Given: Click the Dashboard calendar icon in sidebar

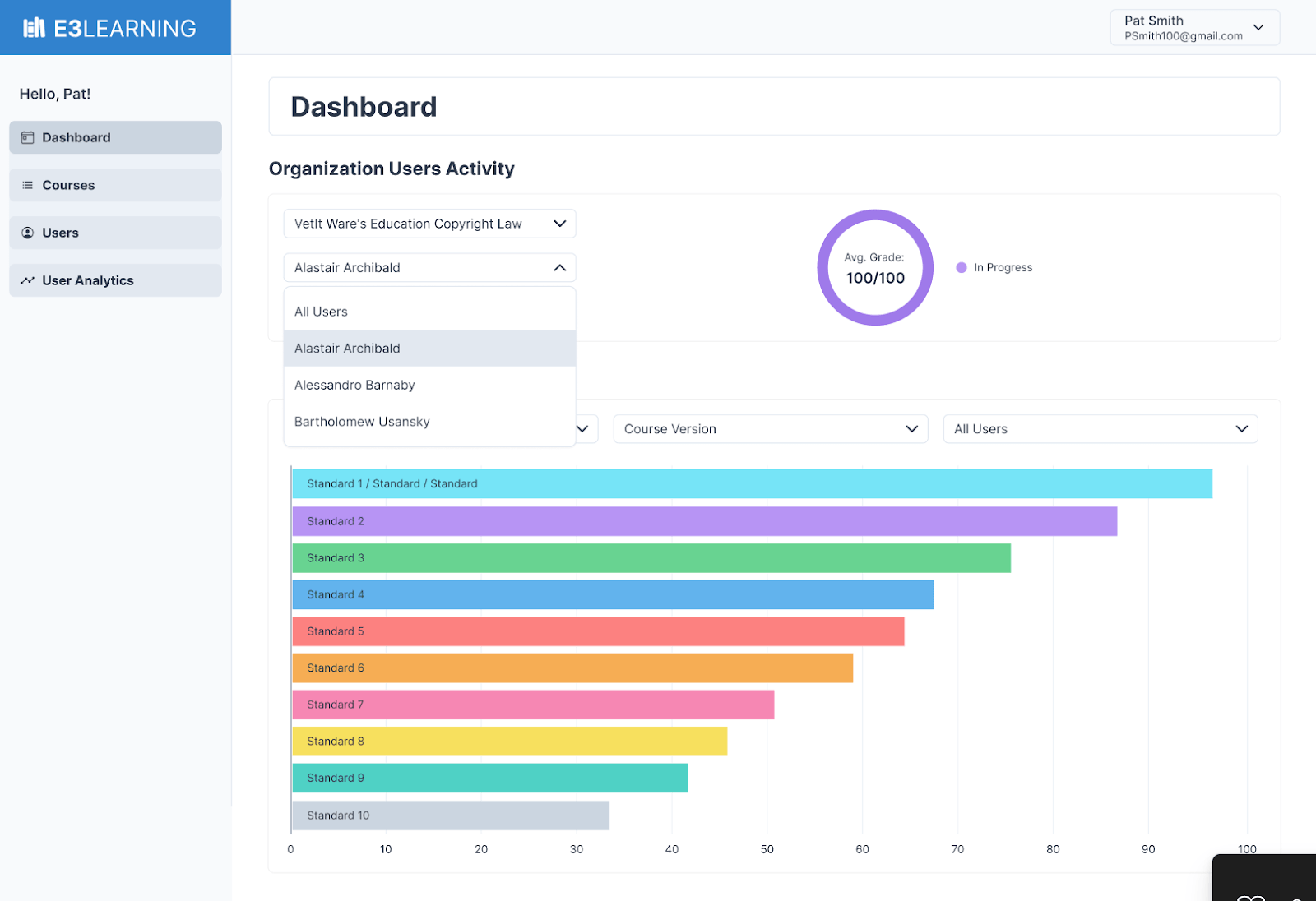Looking at the screenshot, I should (x=27, y=138).
